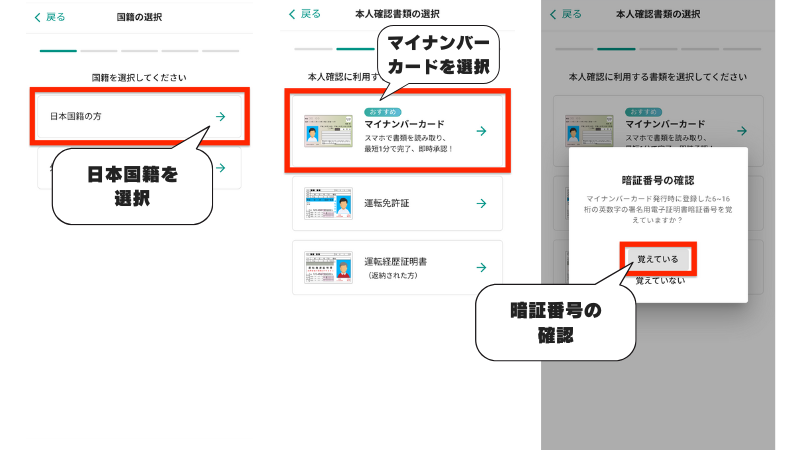The image size is (800, 450).
Task: Click the back chevron on 国籍の選択 screen
Action: click(38, 18)
